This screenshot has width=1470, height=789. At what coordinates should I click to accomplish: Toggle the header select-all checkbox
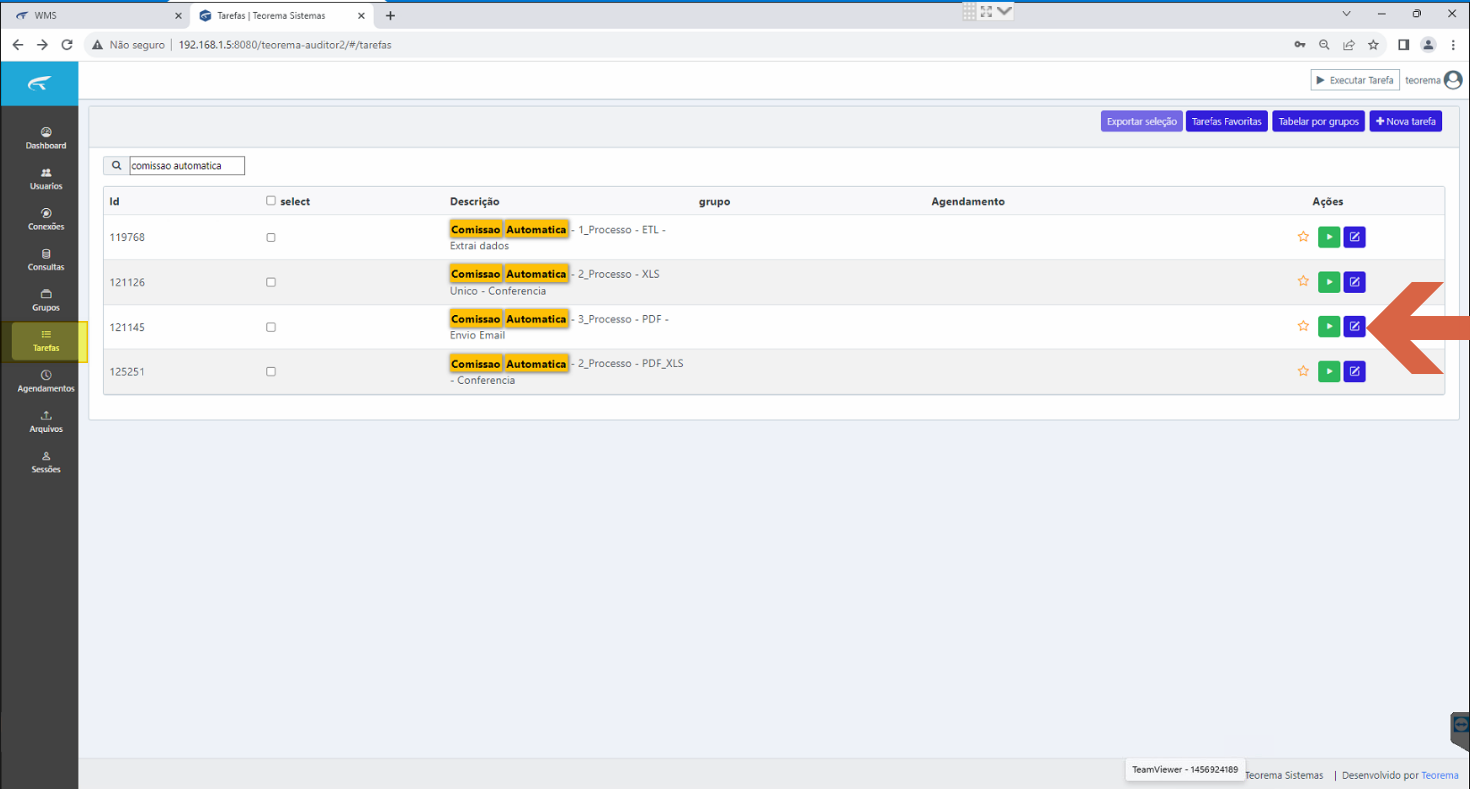[x=271, y=201]
